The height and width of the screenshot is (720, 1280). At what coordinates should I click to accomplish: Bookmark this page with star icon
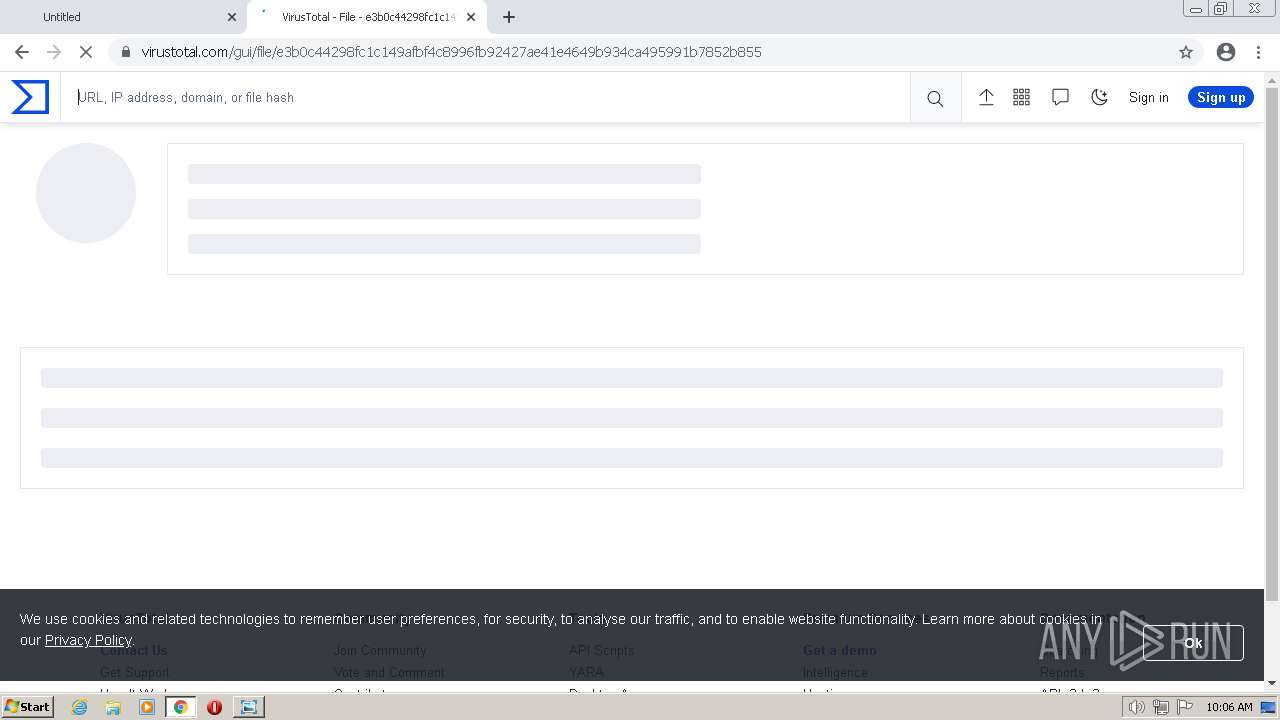click(x=1186, y=52)
